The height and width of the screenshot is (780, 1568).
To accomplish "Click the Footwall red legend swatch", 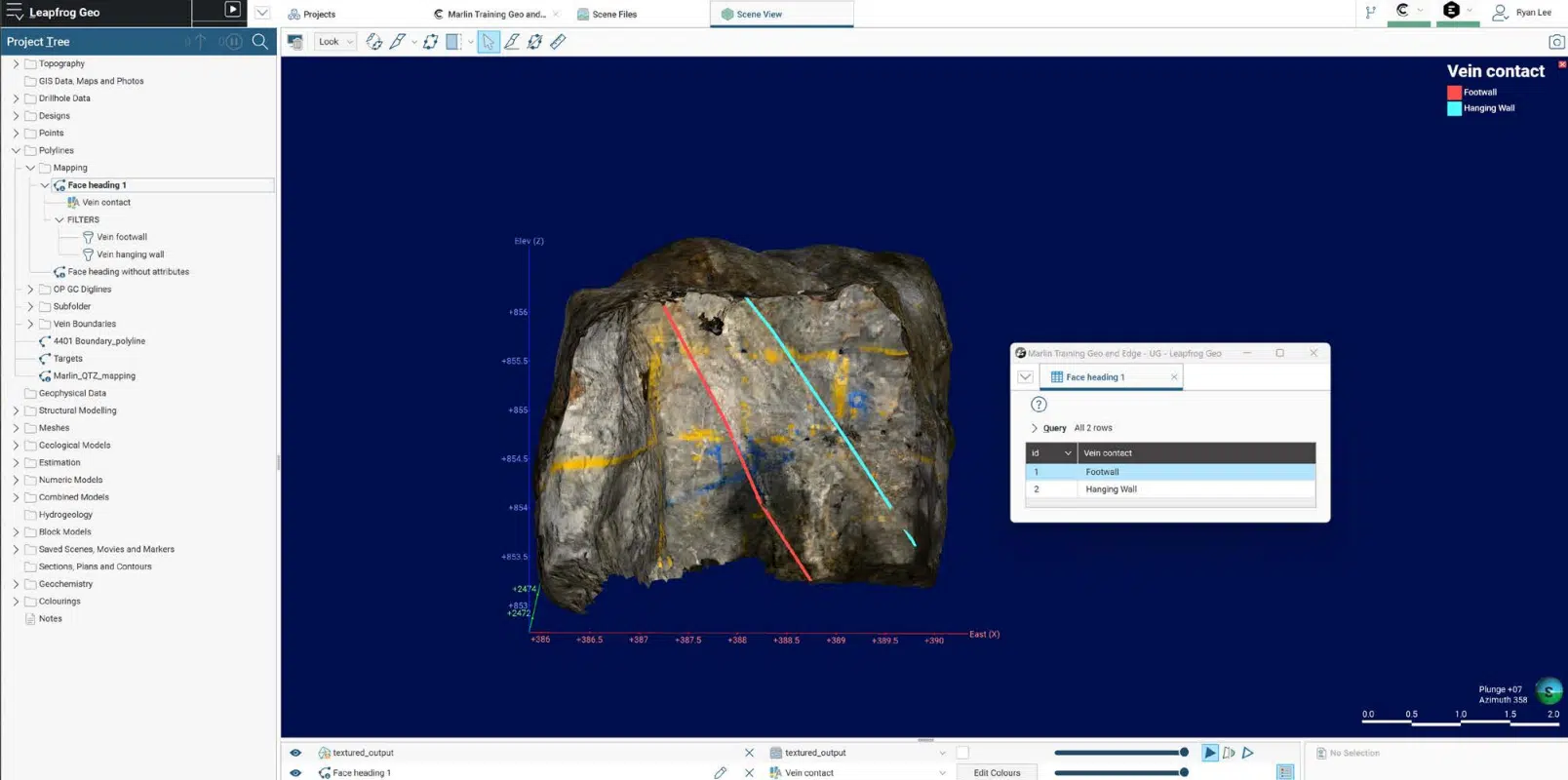I will [1454, 93].
